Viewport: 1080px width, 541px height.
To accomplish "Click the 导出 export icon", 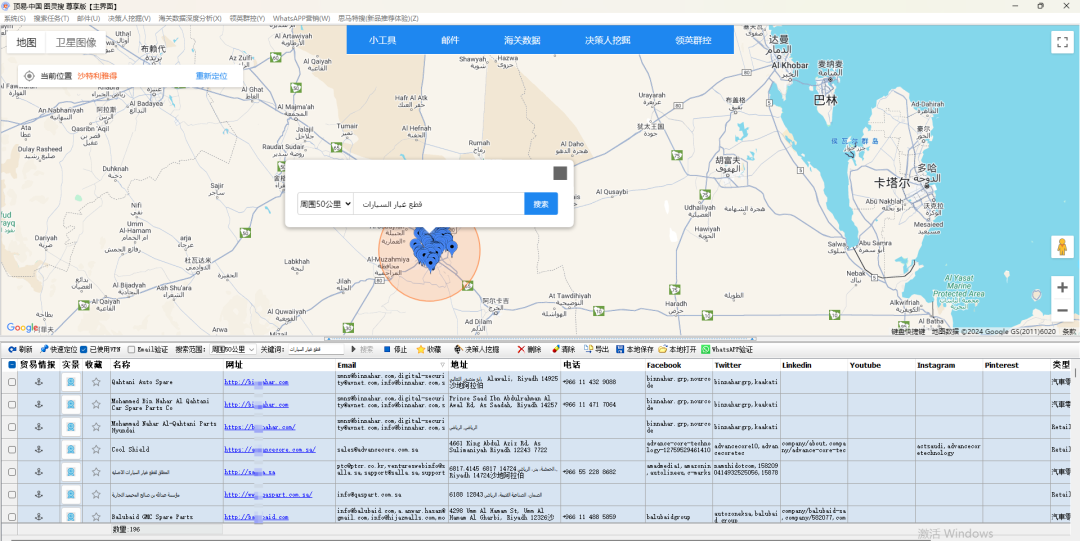I will [x=588, y=349].
